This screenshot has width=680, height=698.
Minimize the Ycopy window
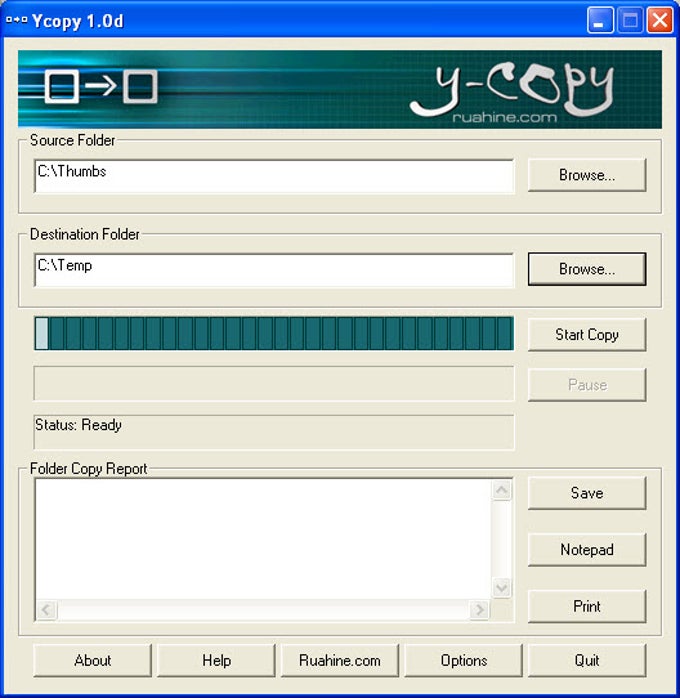pos(600,20)
